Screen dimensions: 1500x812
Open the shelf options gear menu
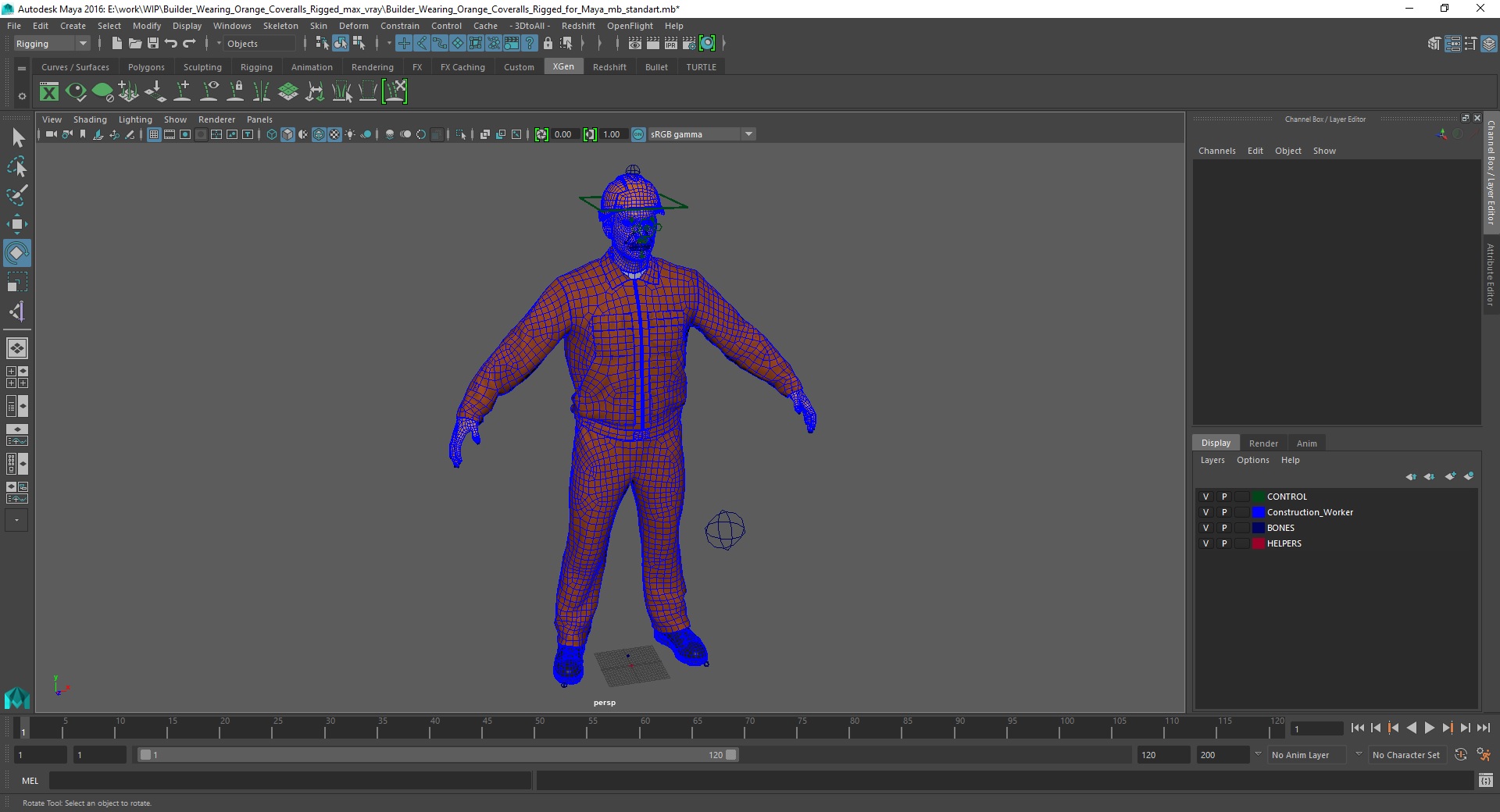[22, 96]
